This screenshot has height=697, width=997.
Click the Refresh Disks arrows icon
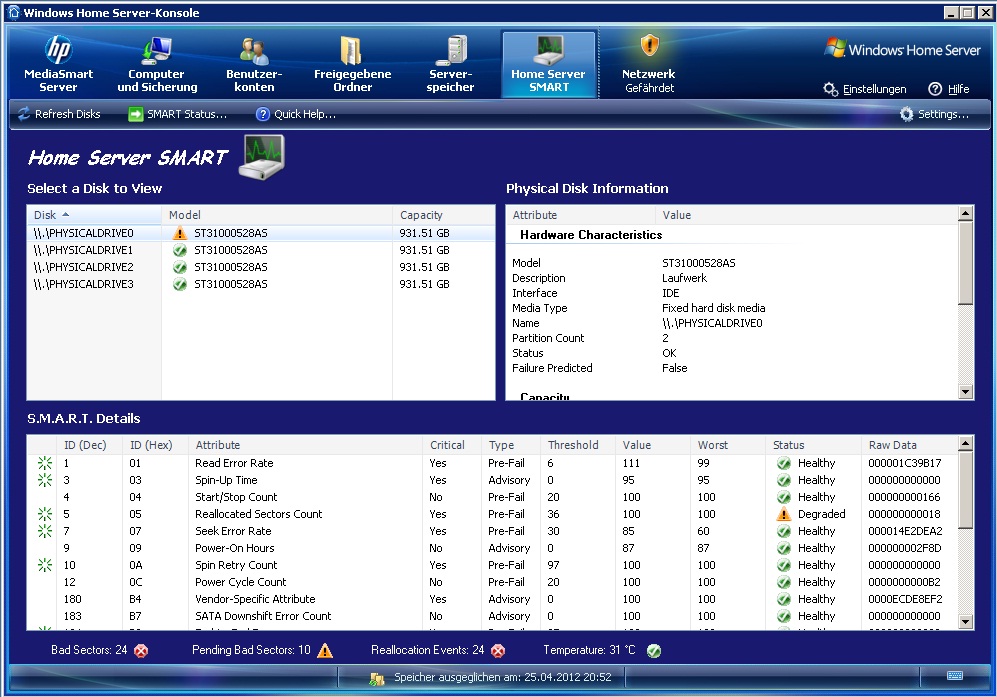click(x=24, y=114)
